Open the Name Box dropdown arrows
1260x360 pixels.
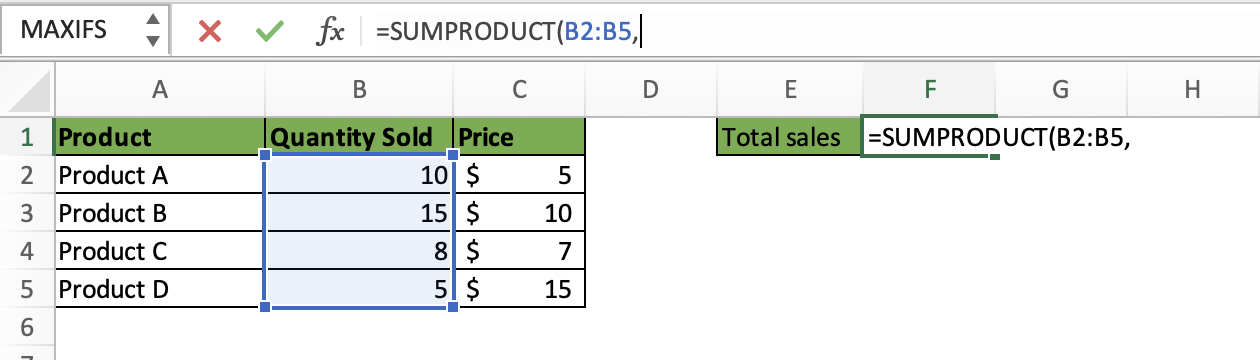coord(151,31)
